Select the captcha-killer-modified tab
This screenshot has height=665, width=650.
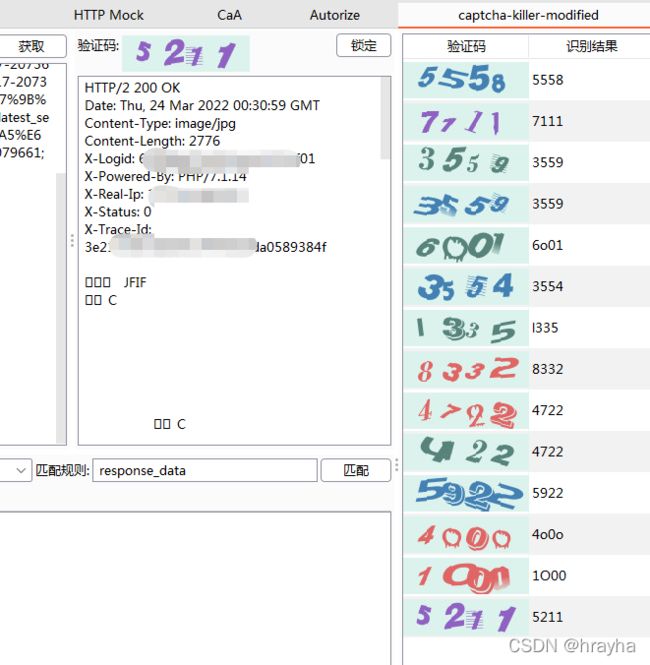tap(528, 15)
